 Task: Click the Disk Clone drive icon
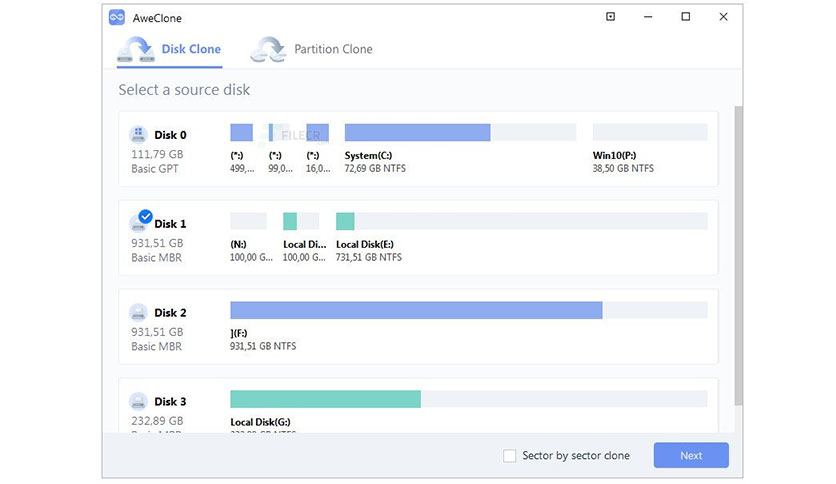pos(136,49)
